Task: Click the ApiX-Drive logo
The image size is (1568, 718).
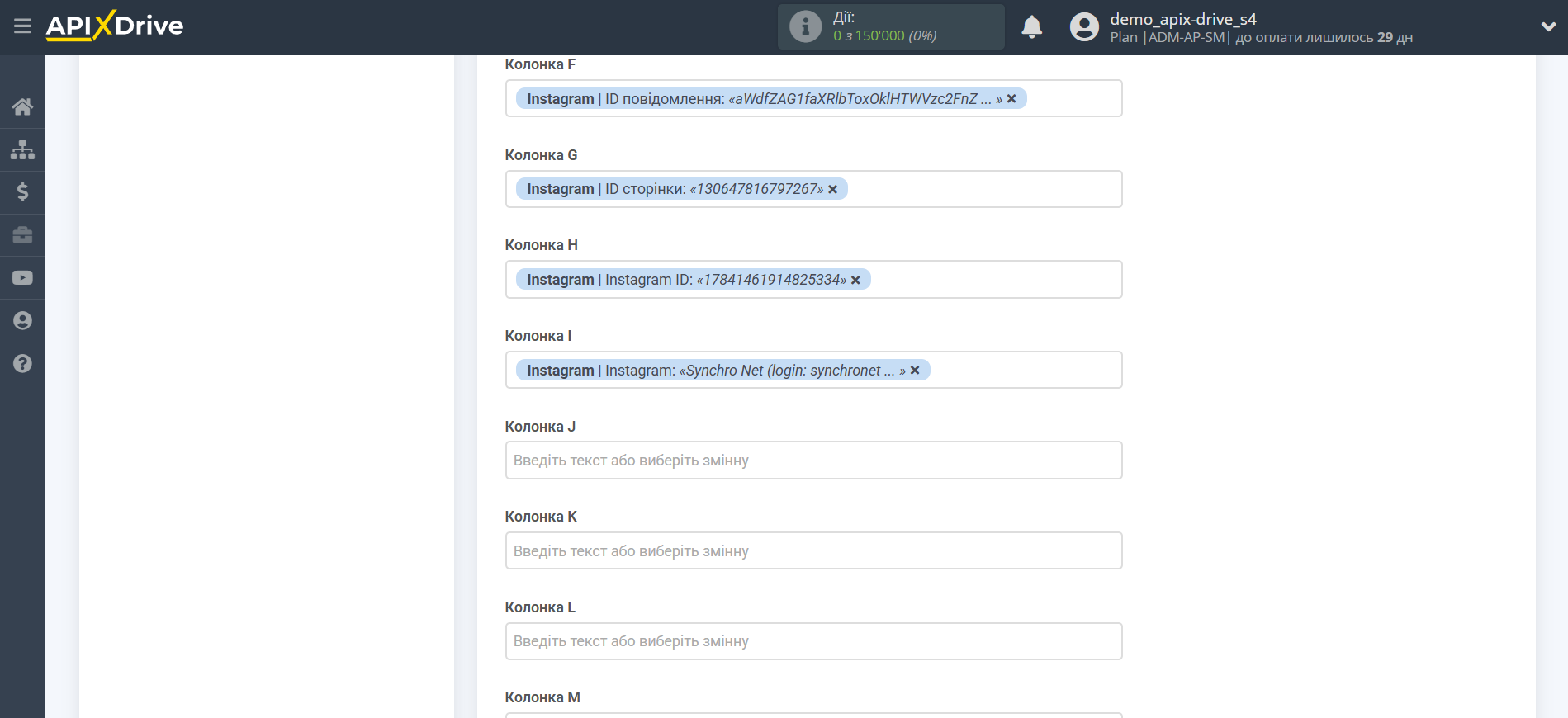Action: [115, 26]
